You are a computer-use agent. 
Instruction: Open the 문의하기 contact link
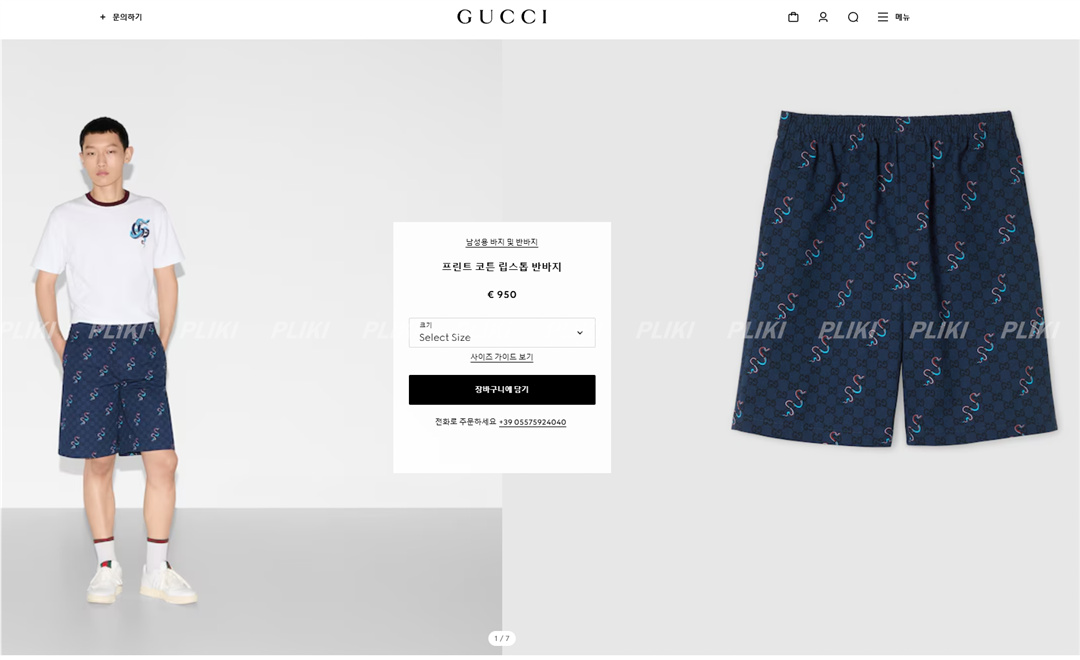tap(127, 17)
